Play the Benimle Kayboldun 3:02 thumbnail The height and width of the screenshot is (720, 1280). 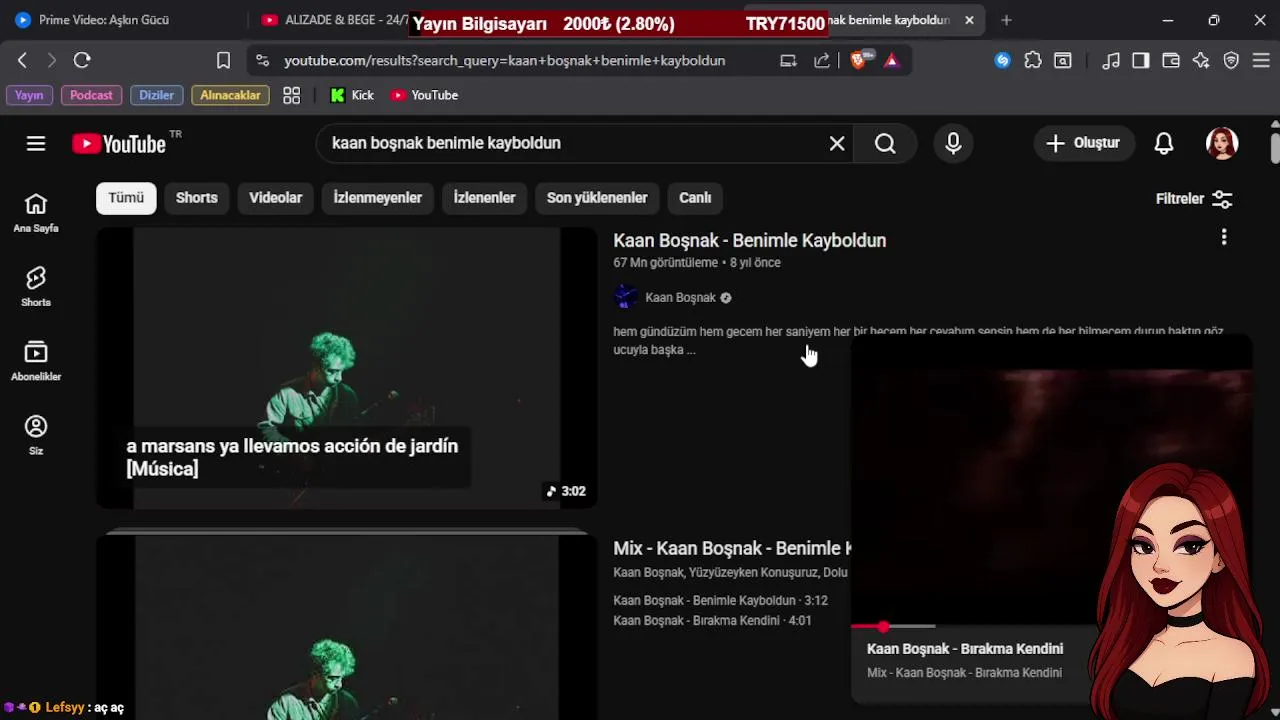coord(347,368)
